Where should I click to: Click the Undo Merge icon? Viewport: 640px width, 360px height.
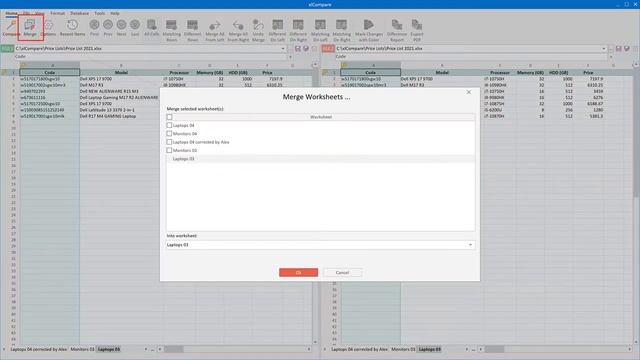click(x=258, y=30)
